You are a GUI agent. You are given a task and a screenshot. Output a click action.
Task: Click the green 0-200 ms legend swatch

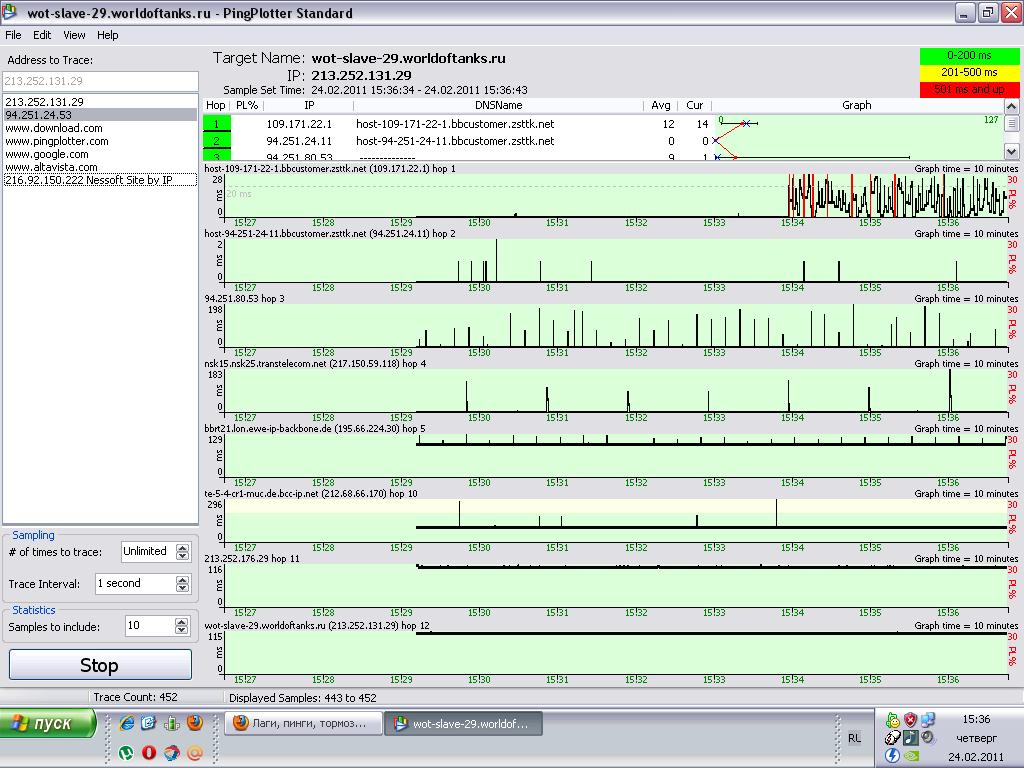pos(968,56)
